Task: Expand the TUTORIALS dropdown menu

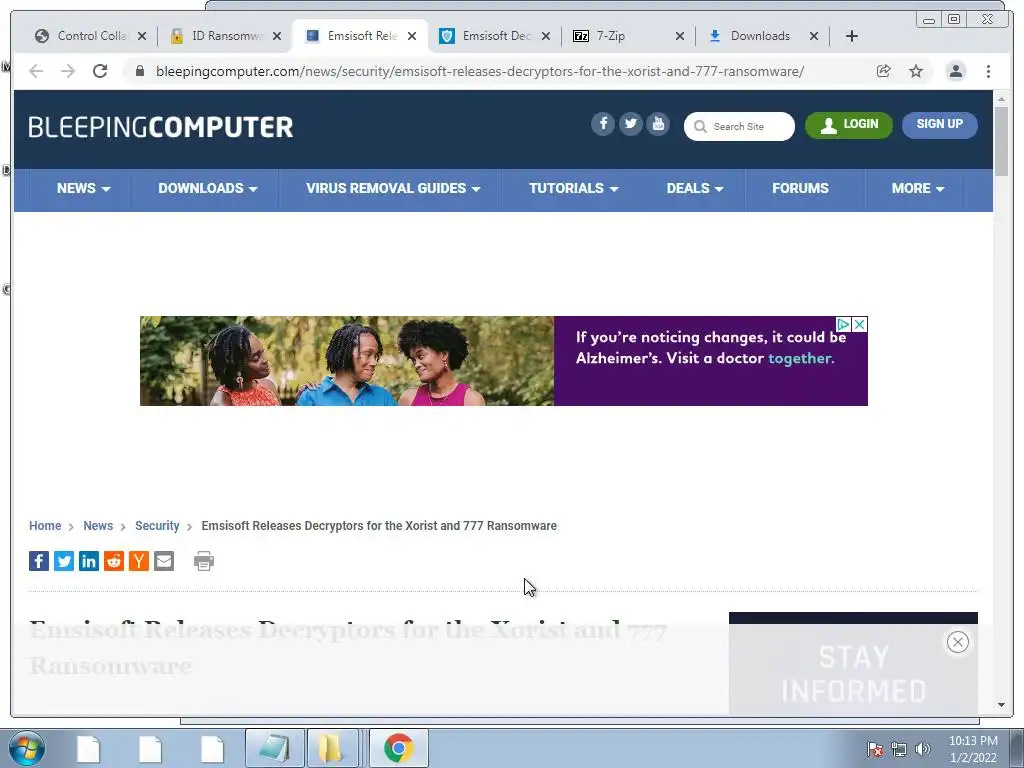Action: [573, 188]
